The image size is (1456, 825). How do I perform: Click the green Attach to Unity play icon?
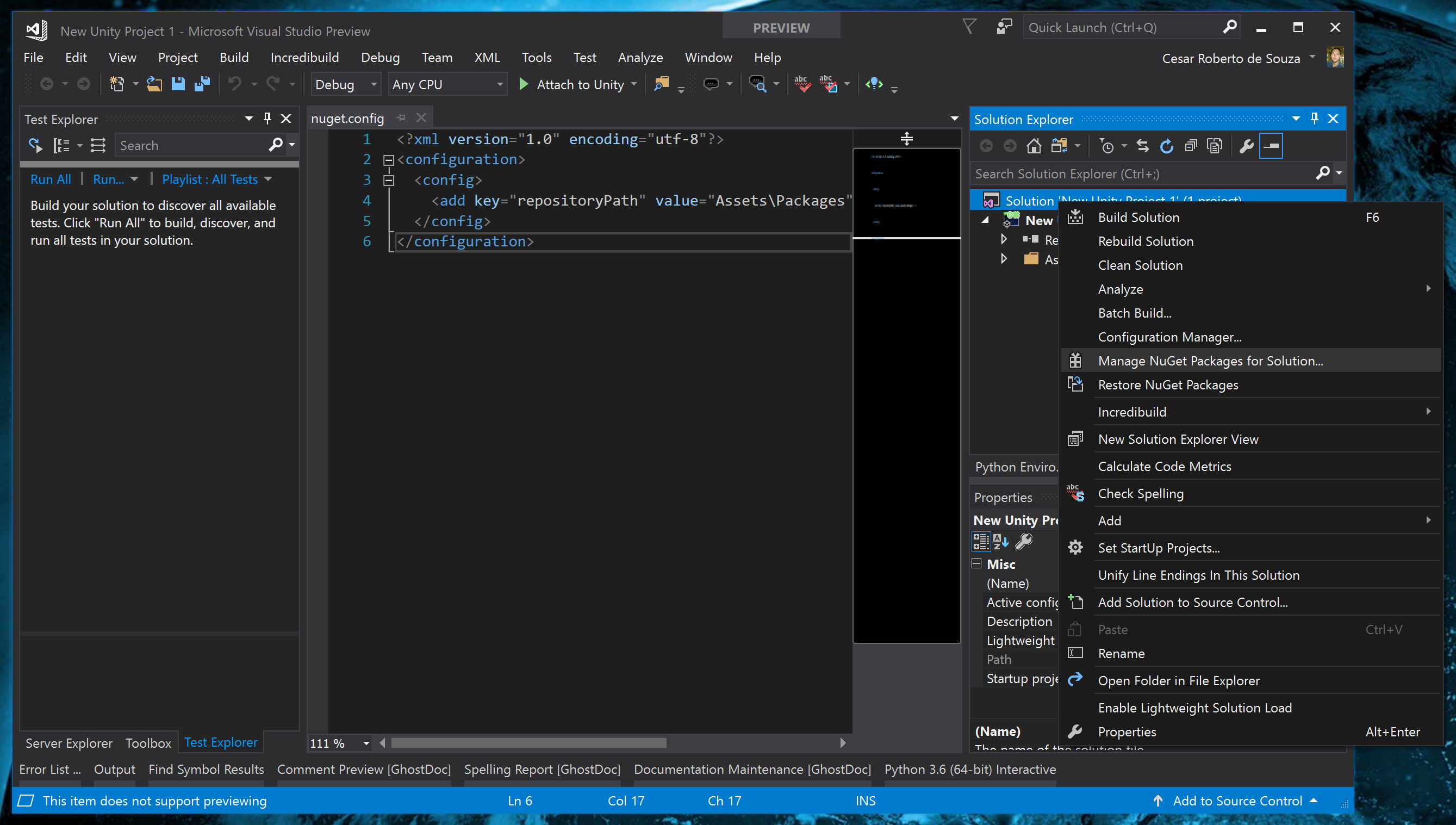coord(524,84)
